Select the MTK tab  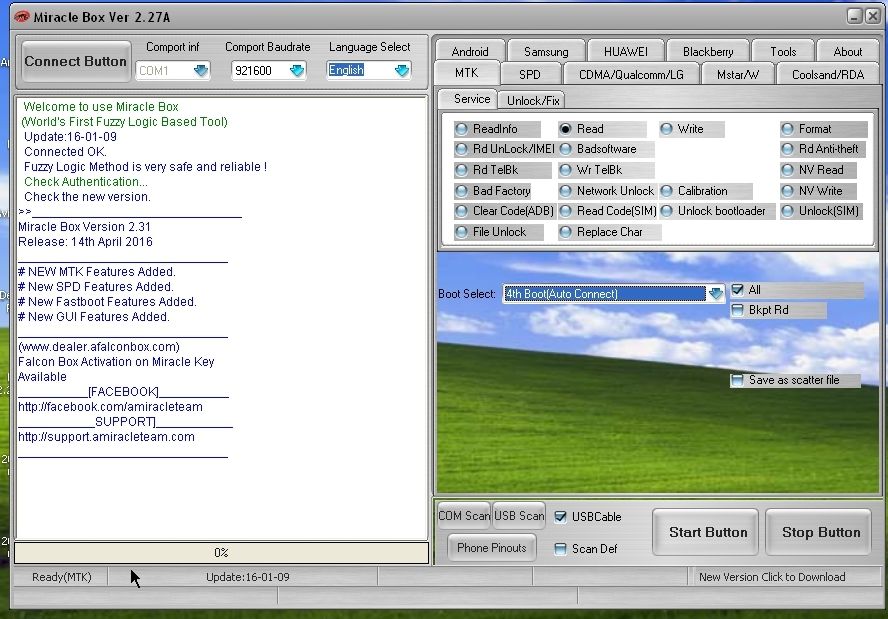467,73
